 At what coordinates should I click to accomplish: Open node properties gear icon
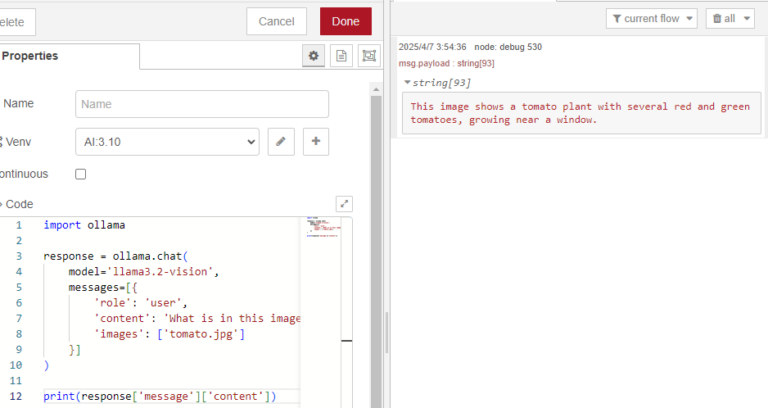tap(314, 57)
